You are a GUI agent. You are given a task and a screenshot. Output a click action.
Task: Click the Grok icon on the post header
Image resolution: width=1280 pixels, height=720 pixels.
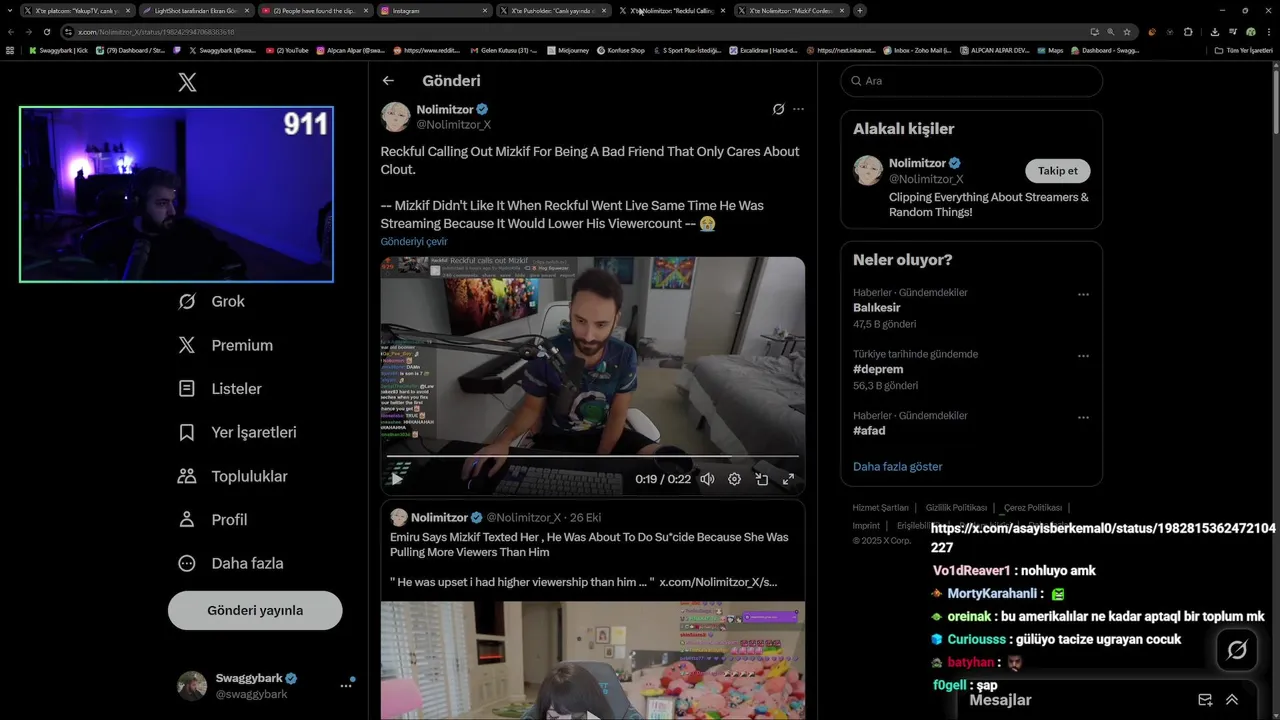pos(778,109)
